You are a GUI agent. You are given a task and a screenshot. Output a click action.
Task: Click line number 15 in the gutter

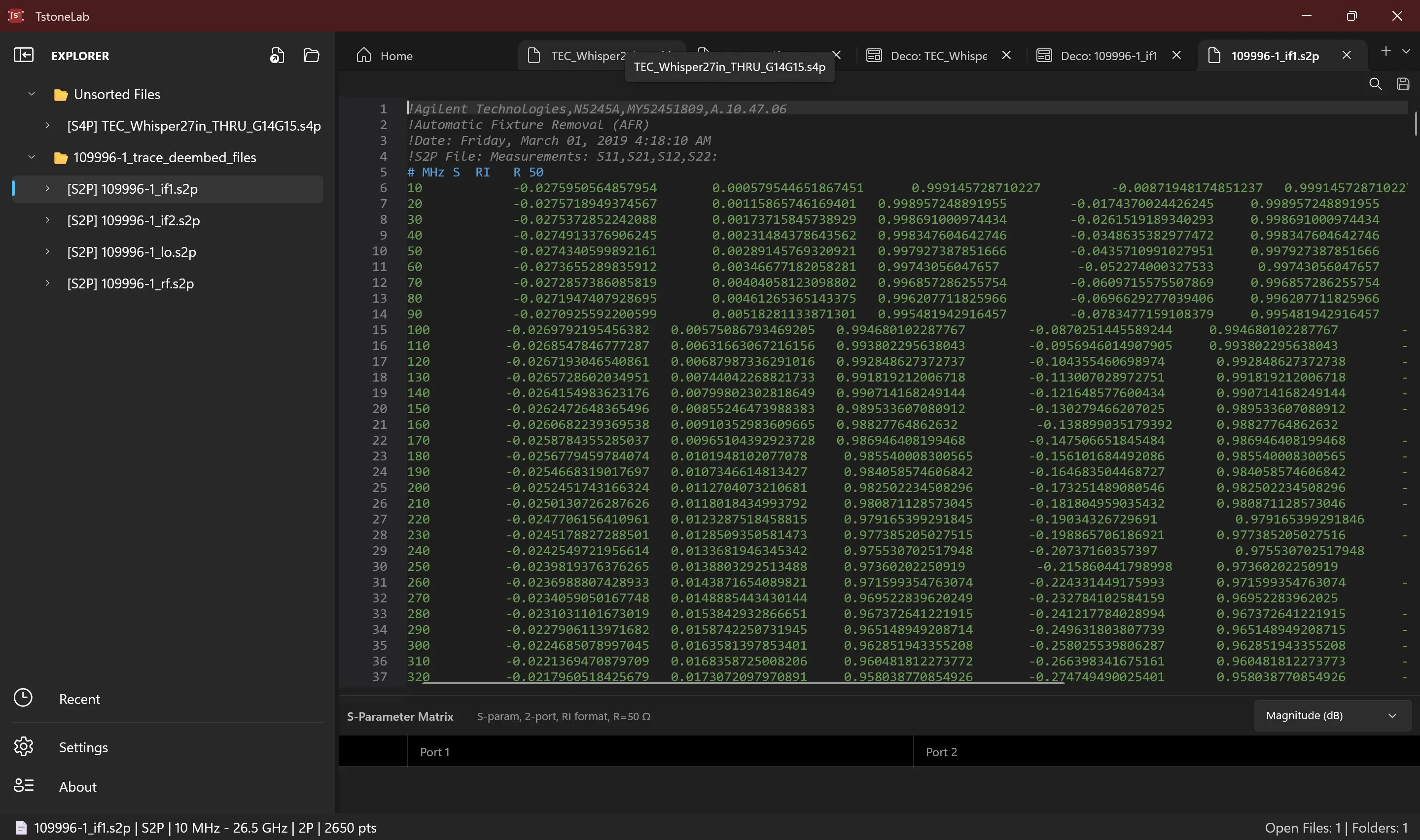click(x=379, y=329)
